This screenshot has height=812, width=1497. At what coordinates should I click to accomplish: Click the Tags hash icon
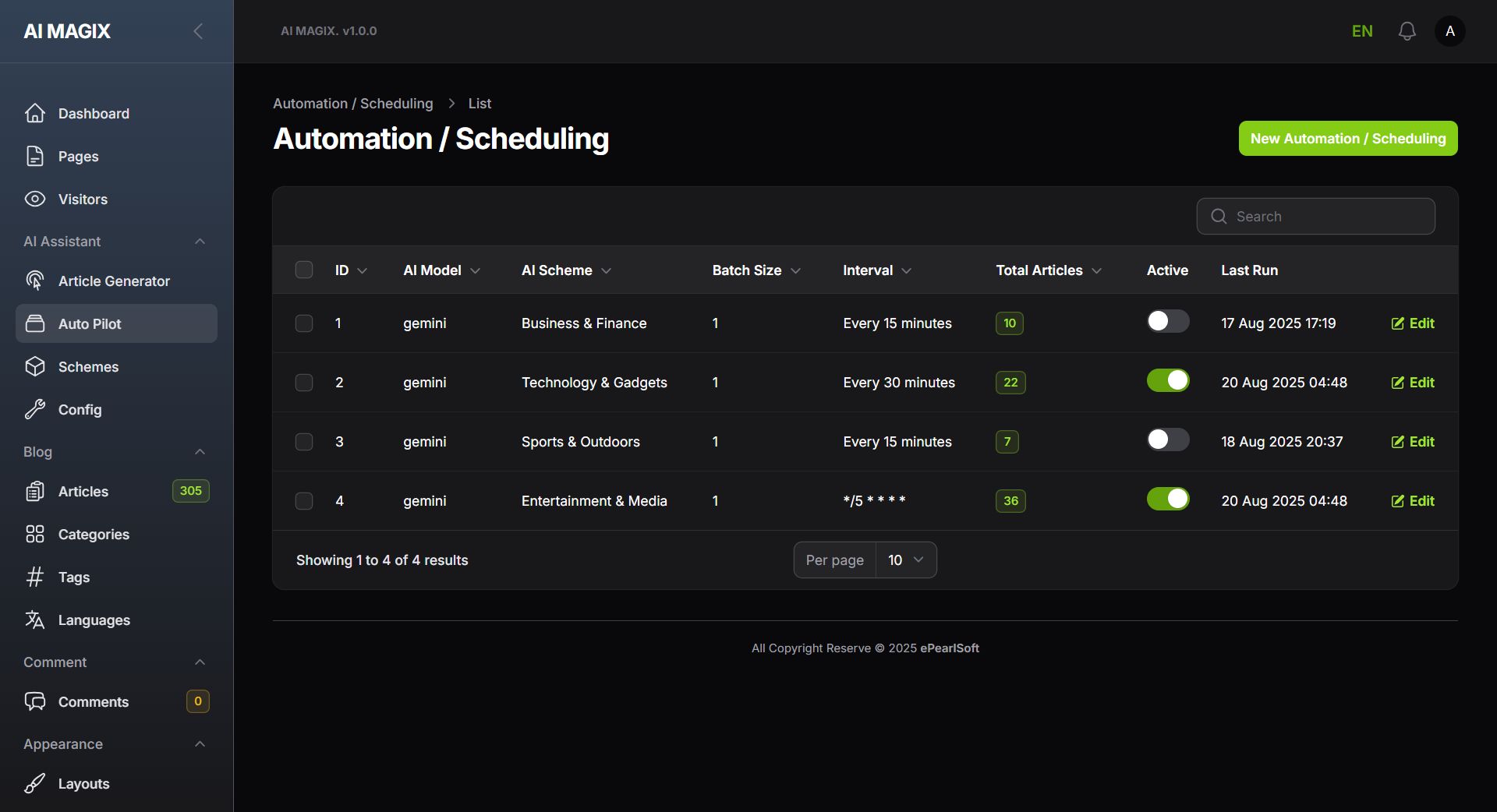point(35,577)
